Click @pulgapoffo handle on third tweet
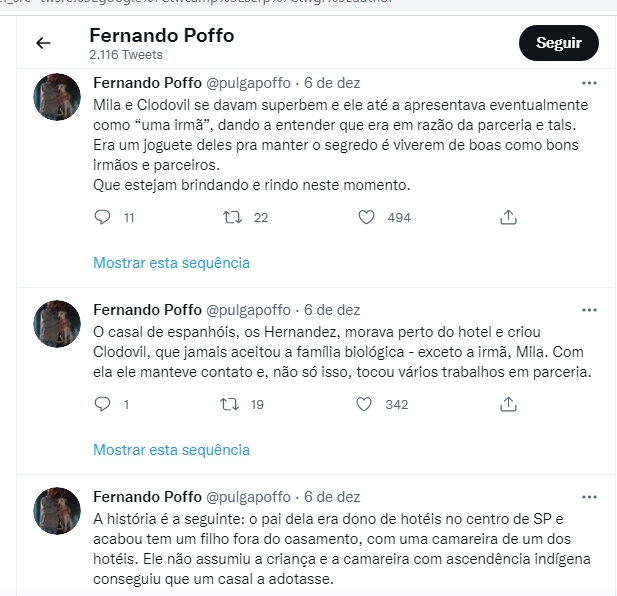The height and width of the screenshot is (596, 617). [x=247, y=497]
